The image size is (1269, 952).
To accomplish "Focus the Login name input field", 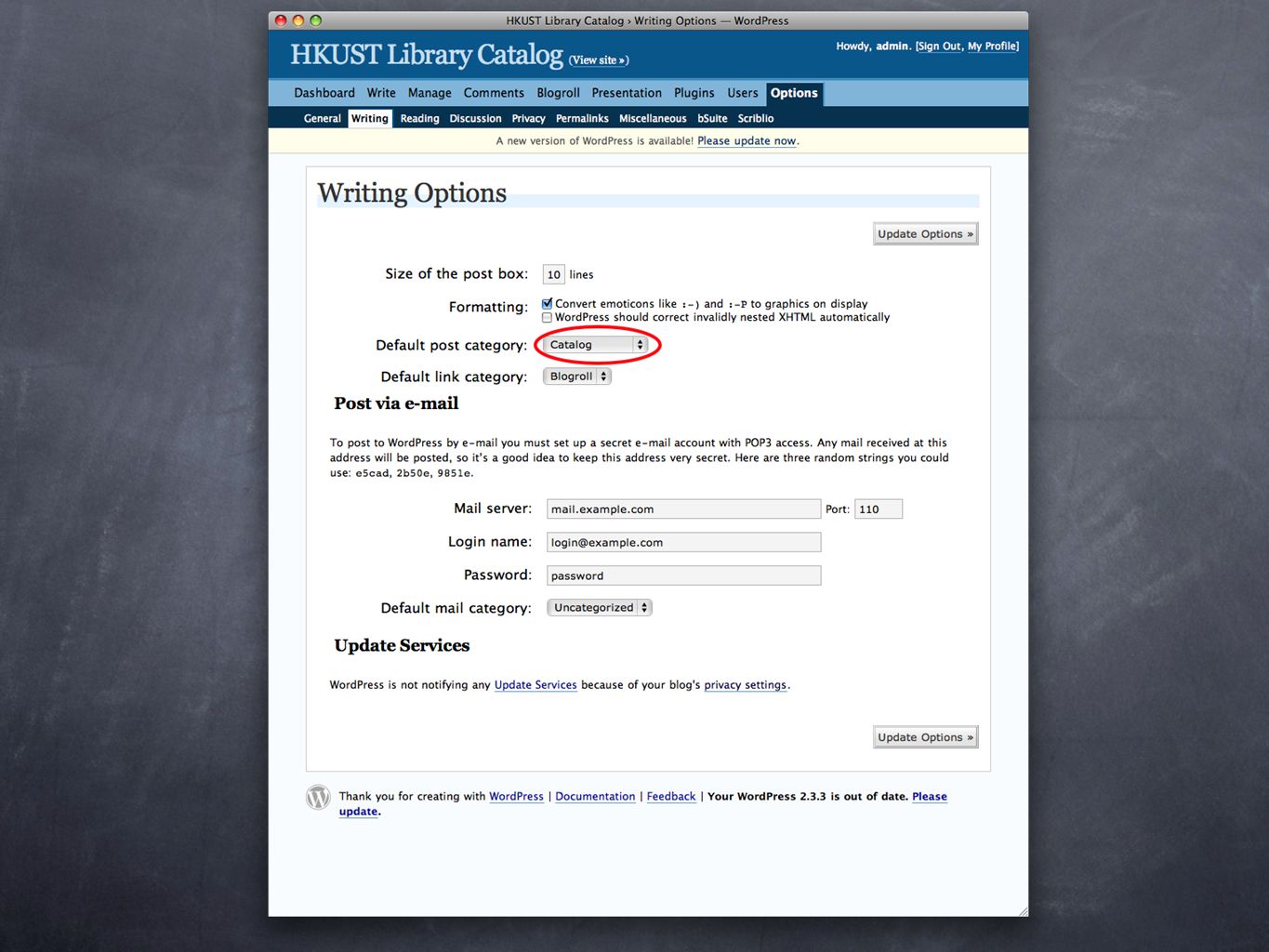I will (x=683, y=543).
